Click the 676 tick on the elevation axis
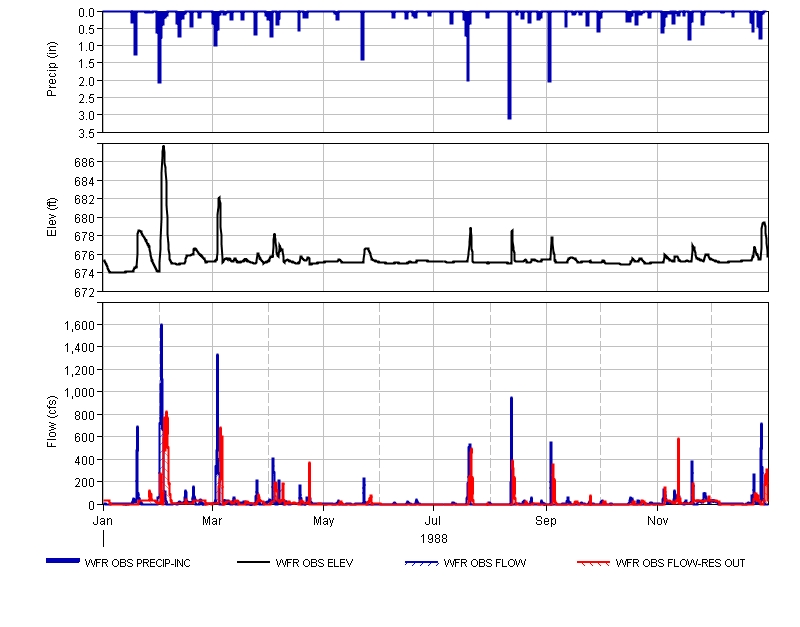The image size is (800, 627). click(86, 256)
